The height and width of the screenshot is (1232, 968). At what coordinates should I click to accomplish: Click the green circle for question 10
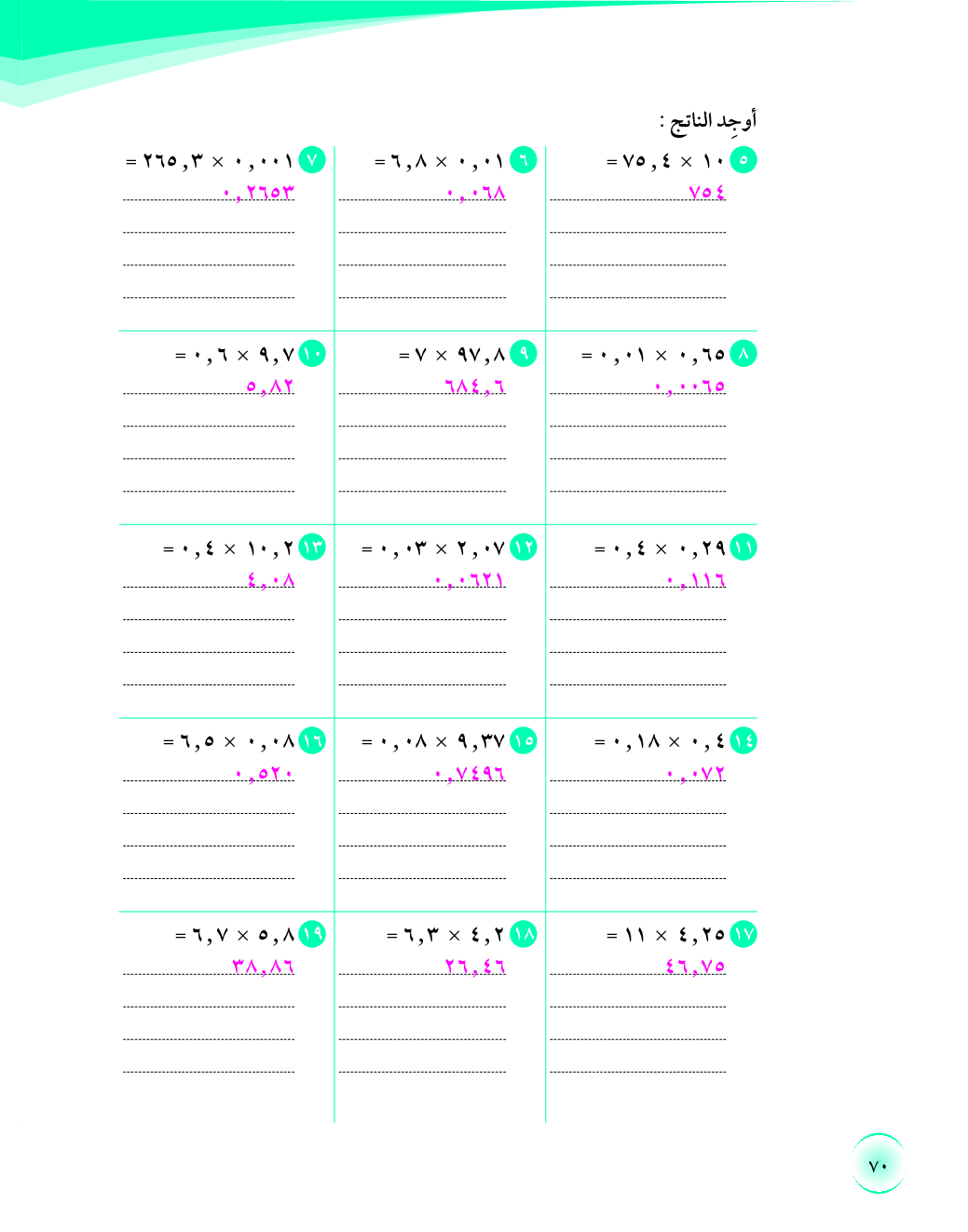pos(312,354)
